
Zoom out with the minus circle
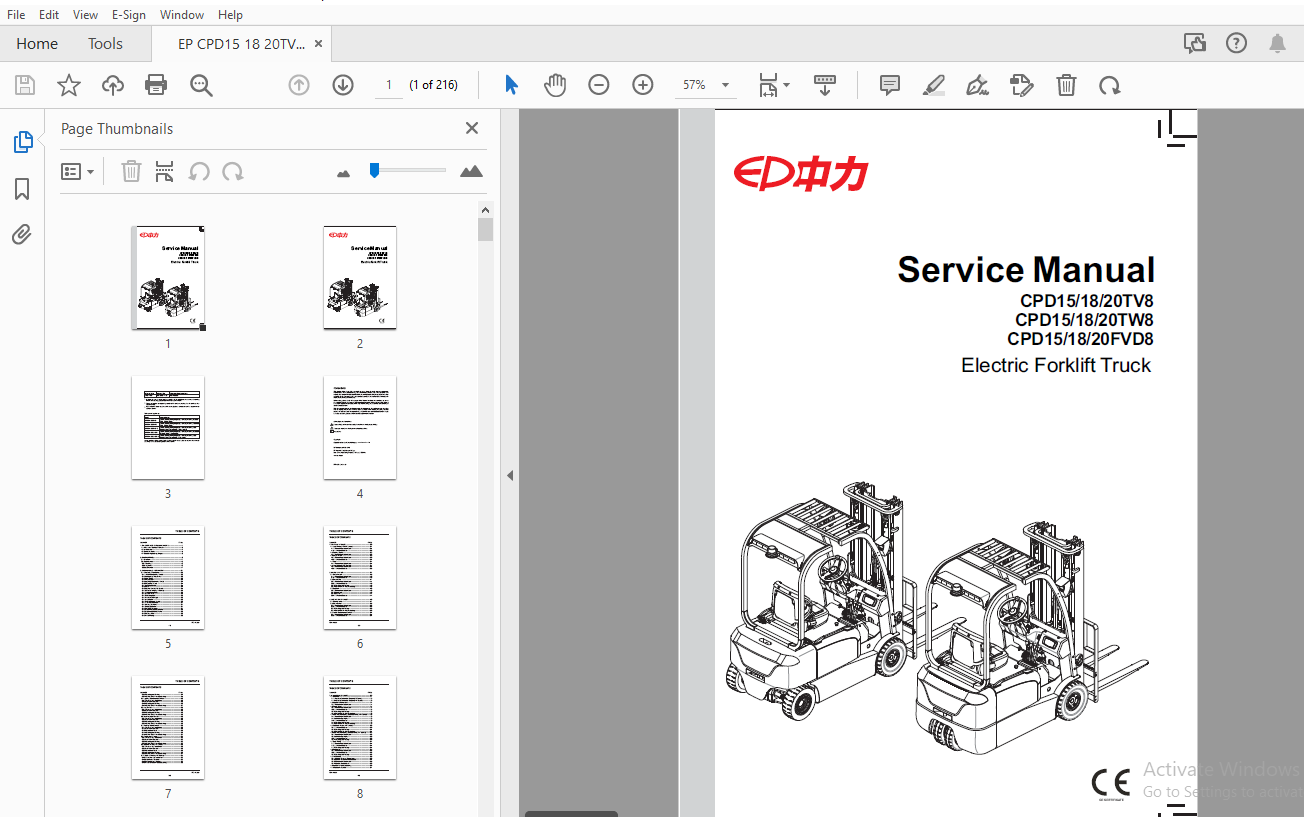point(599,86)
